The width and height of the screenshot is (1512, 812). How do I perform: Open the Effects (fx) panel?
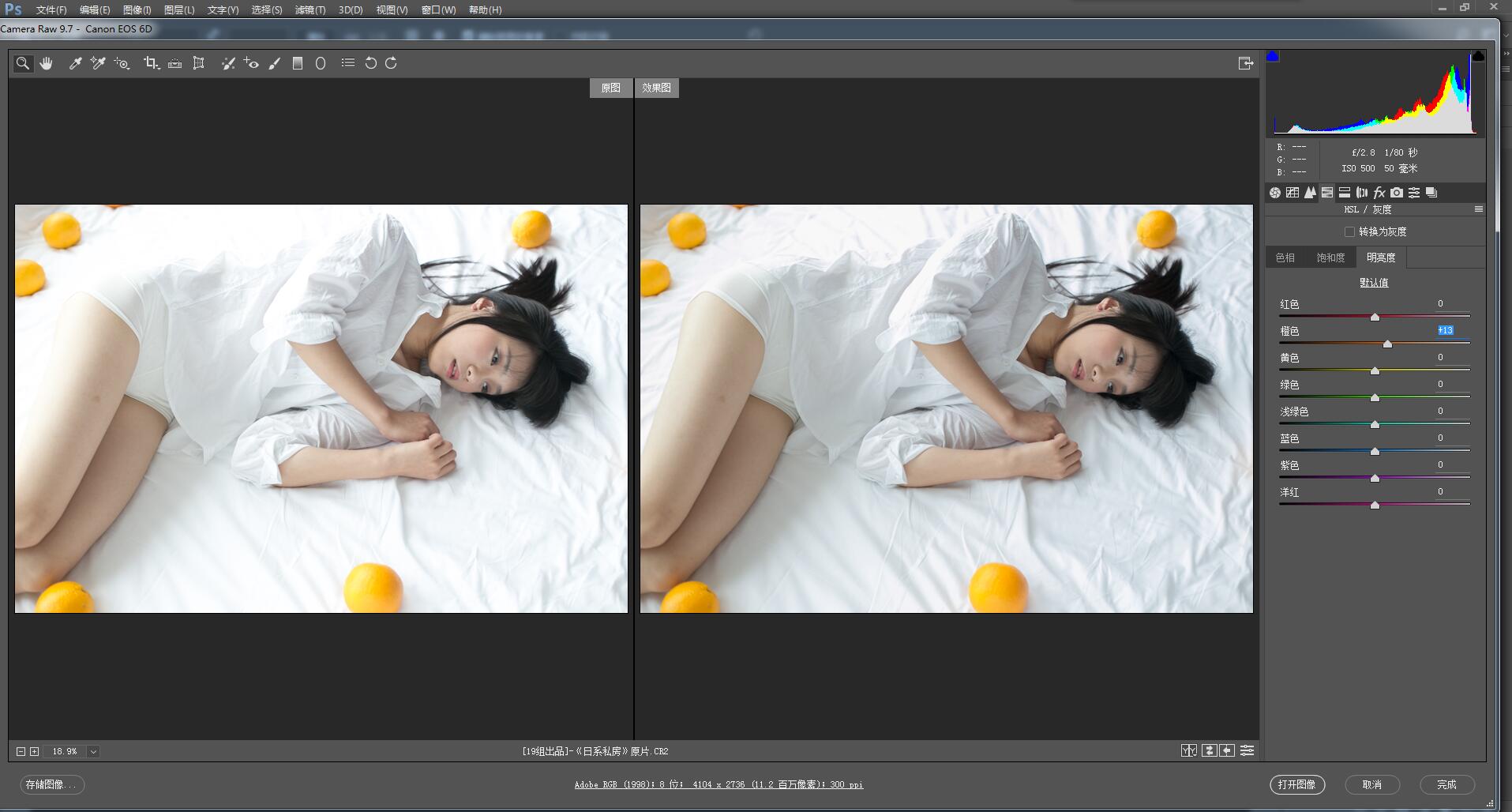click(1379, 193)
